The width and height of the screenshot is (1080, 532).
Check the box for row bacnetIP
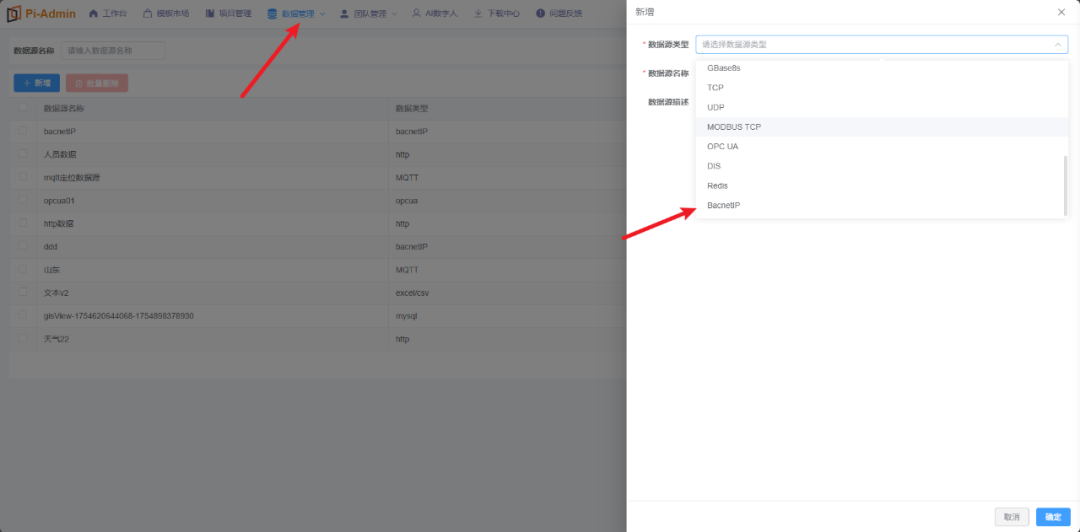pos(23,130)
